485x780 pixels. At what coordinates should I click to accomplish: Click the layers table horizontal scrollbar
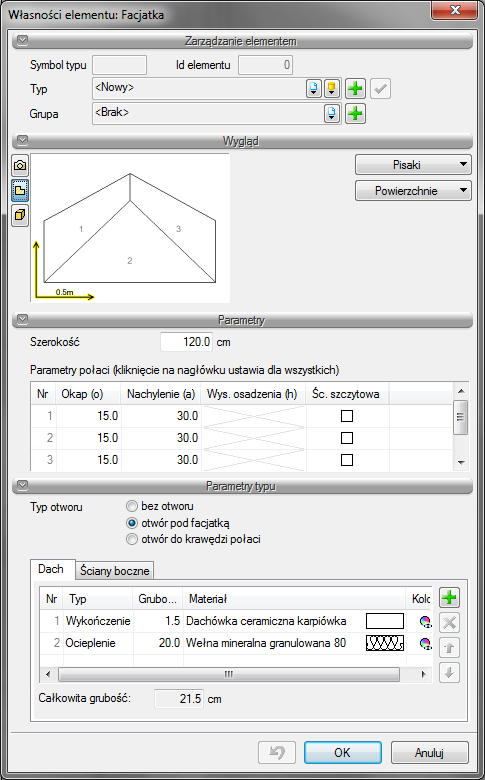point(229,675)
